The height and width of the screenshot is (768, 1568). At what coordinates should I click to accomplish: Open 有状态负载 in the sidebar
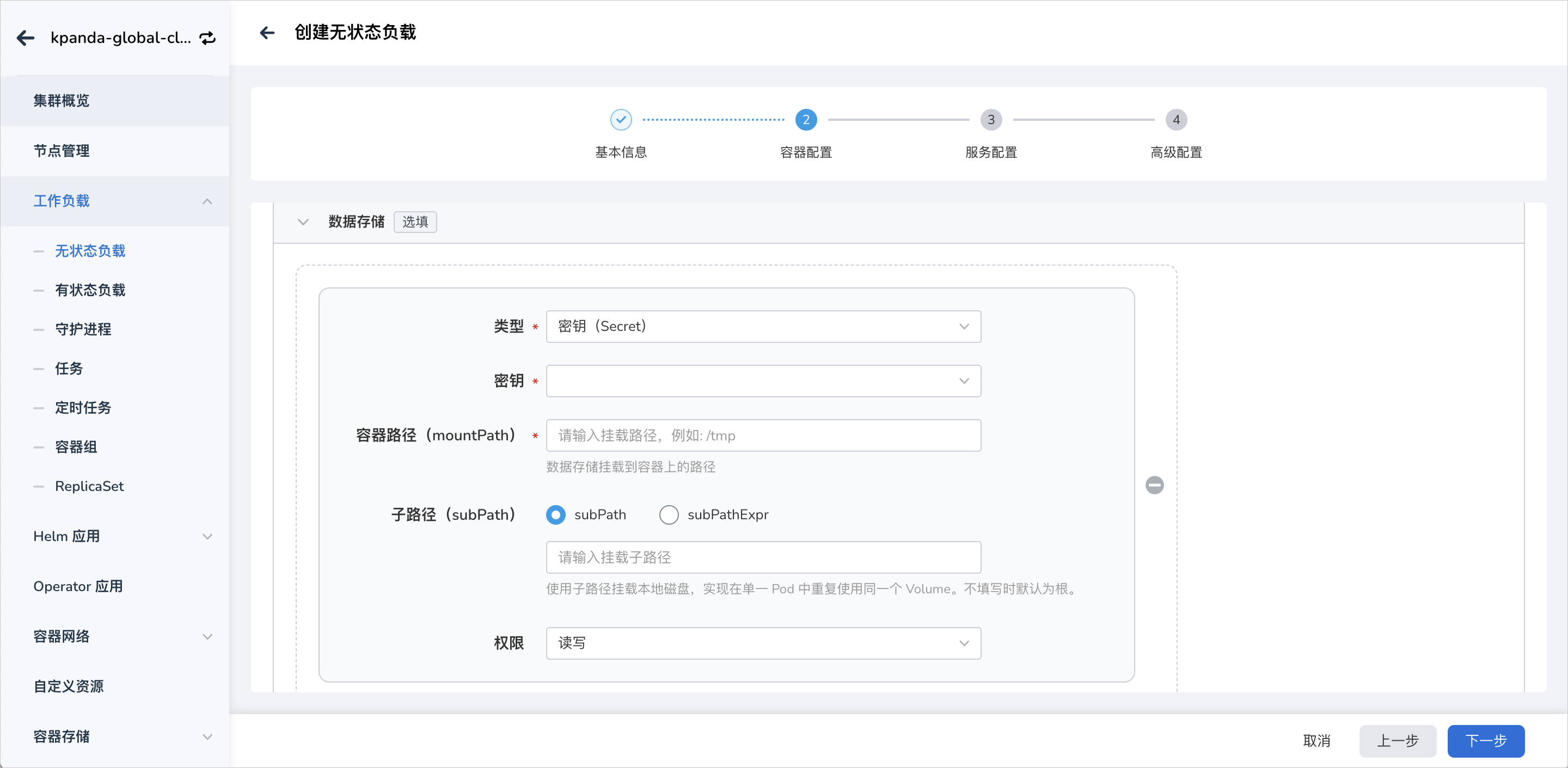[x=90, y=290]
